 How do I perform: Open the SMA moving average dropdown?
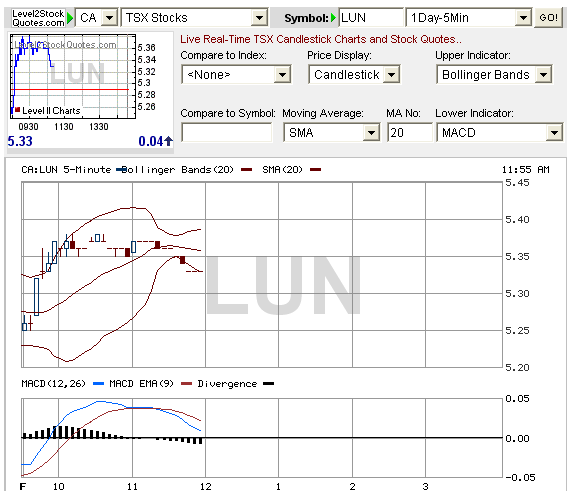click(x=332, y=132)
